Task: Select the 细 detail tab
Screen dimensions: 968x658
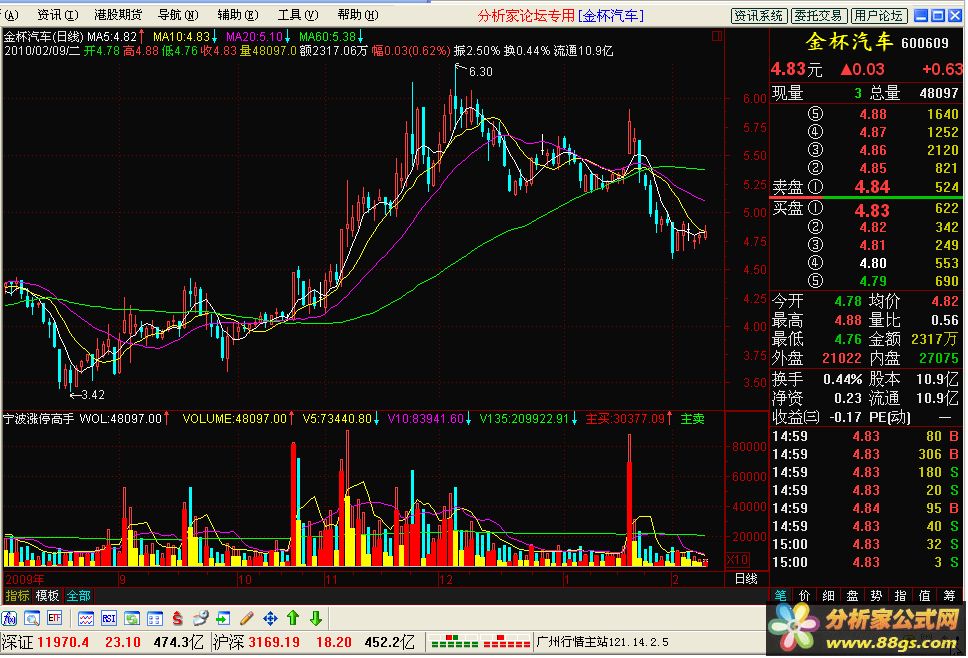Action: point(828,595)
